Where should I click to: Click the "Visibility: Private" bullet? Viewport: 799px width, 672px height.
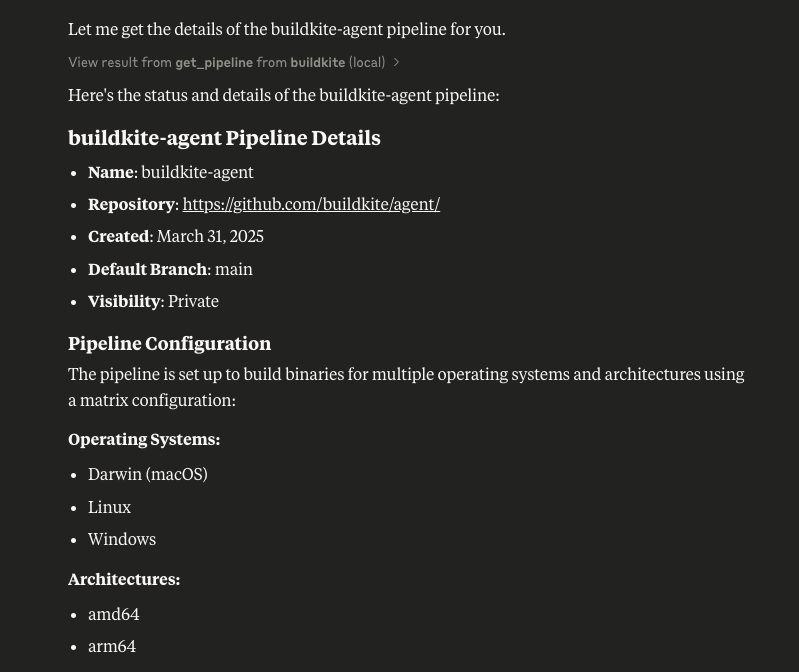click(x=153, y=301)
